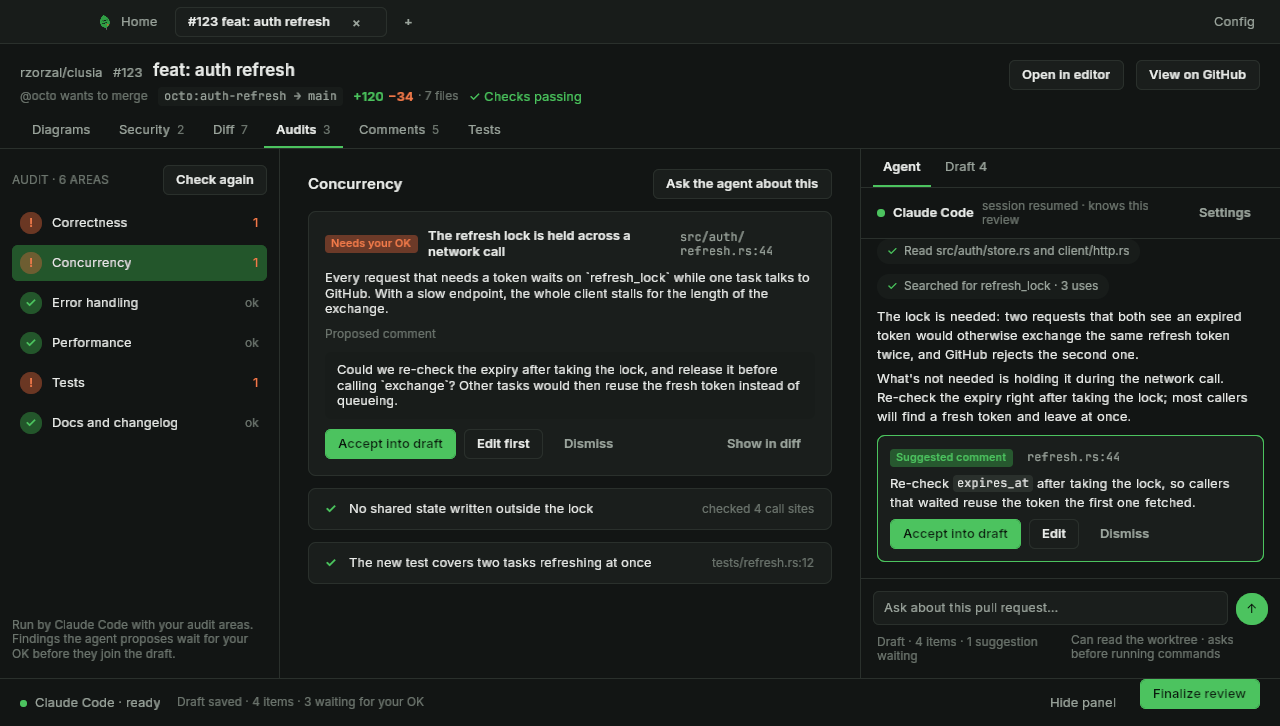This screenshot has height=726, width=1280.
Task: Click Ask the agent about this
Action: pos(742,184)
